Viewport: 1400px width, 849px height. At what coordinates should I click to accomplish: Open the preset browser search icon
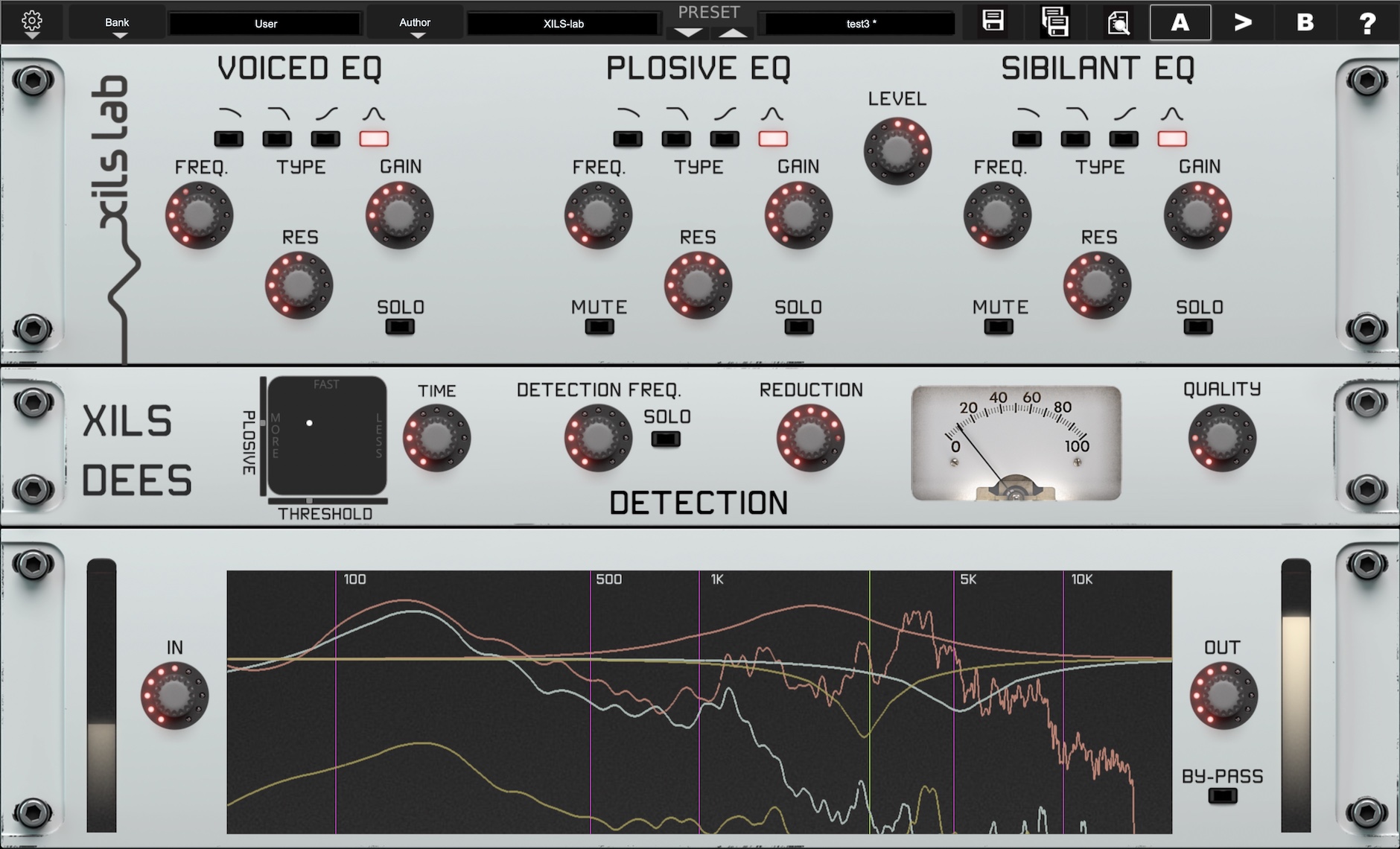point(1118,23)
